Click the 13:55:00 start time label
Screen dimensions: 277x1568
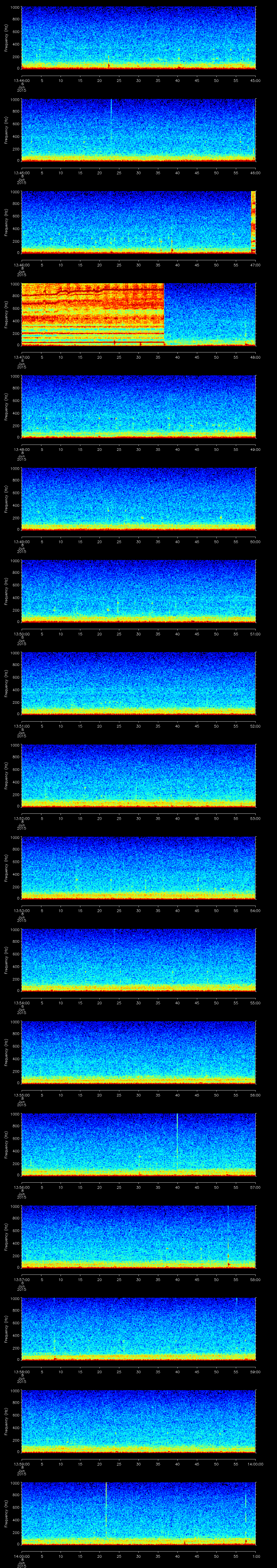click(x=21, y=1095)
